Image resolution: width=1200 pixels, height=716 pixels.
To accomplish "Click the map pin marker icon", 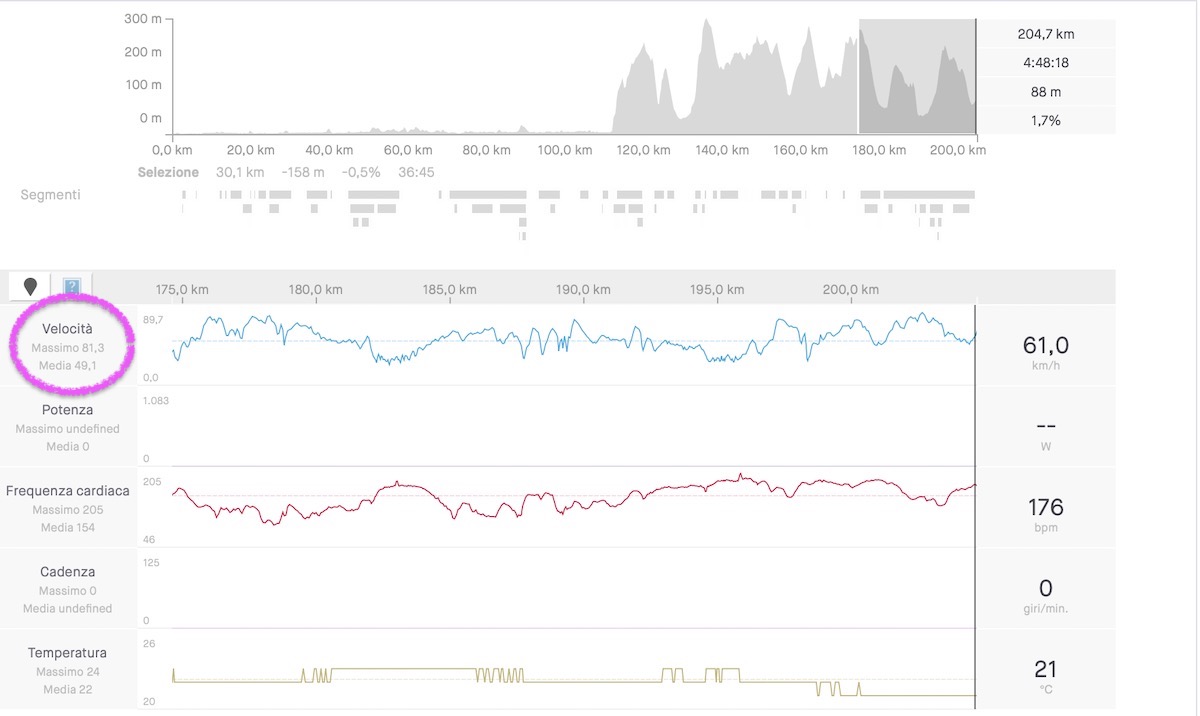I will (30, 287).
